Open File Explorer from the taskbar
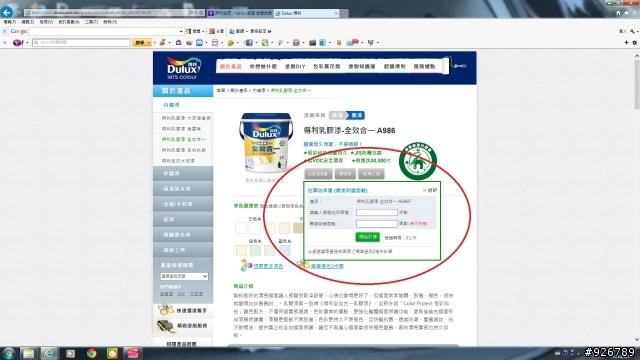 pyautogui.click(x=28, y=353)
